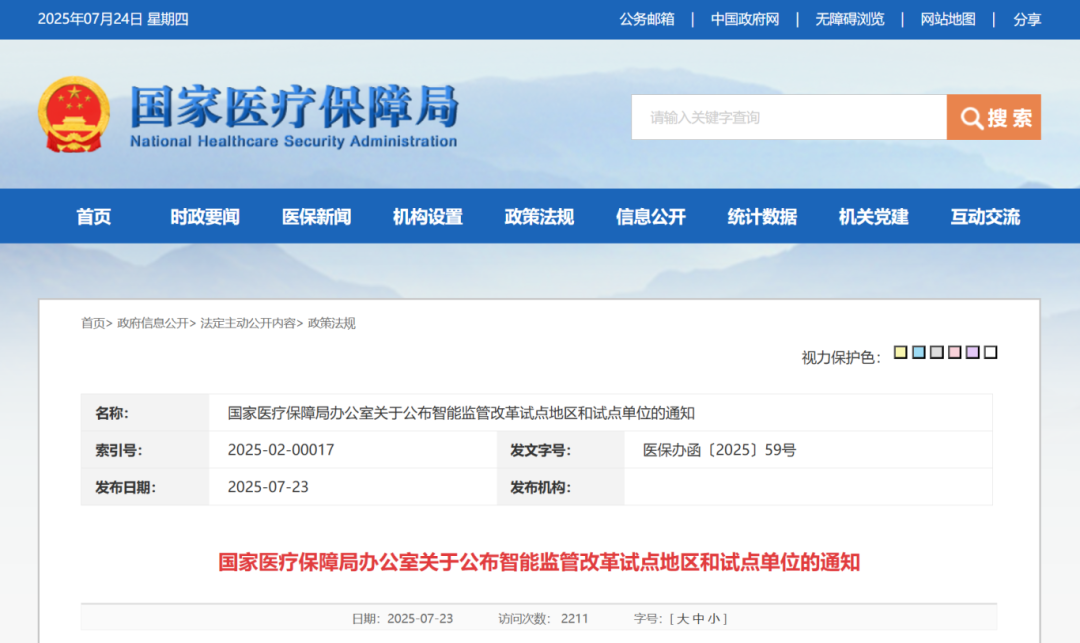Go to the 信息公开 navigation tab
Viewport: 1080px width, 643px height.
point(651,217)
